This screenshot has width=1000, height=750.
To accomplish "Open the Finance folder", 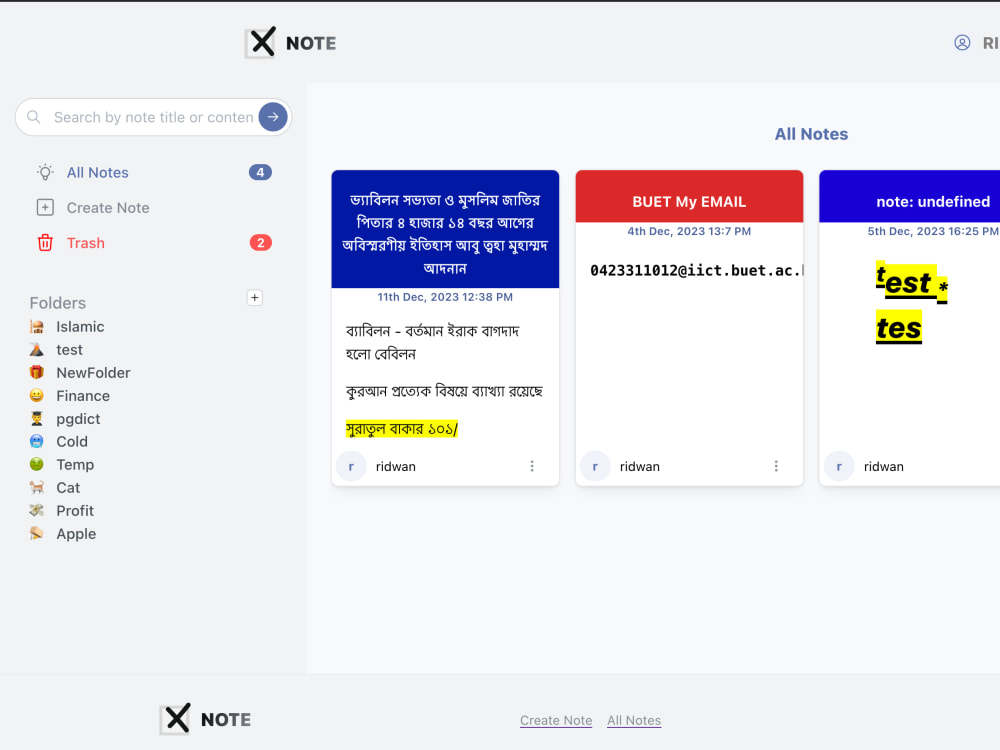I will [x=83, y=396].
